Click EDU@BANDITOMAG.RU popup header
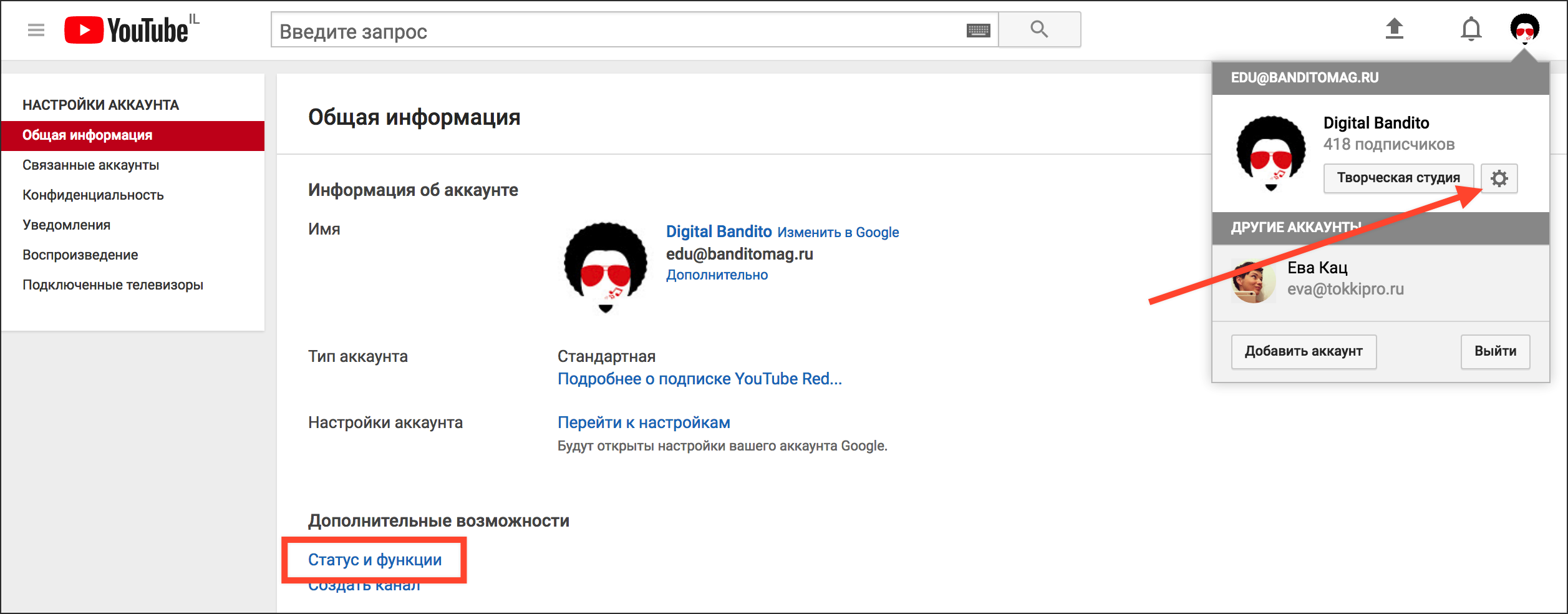 tap(1304, 77)
